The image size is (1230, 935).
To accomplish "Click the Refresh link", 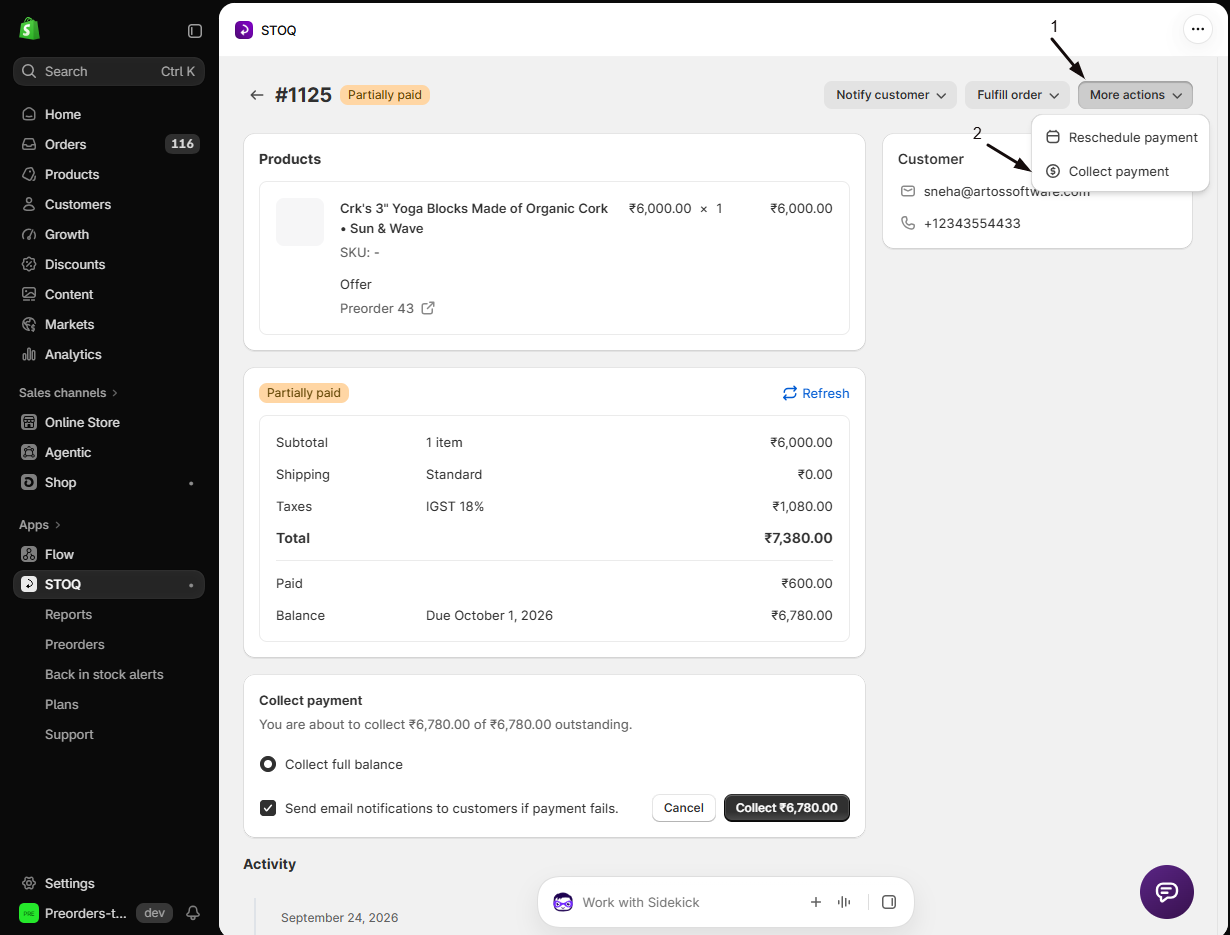I will [x=816, y=393].
